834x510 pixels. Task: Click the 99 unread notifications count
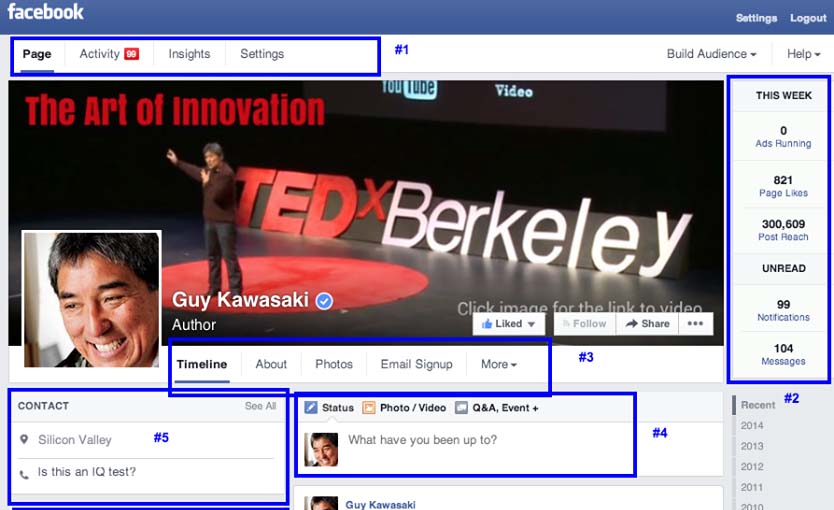pyautogui.click(x=783, y=304)
